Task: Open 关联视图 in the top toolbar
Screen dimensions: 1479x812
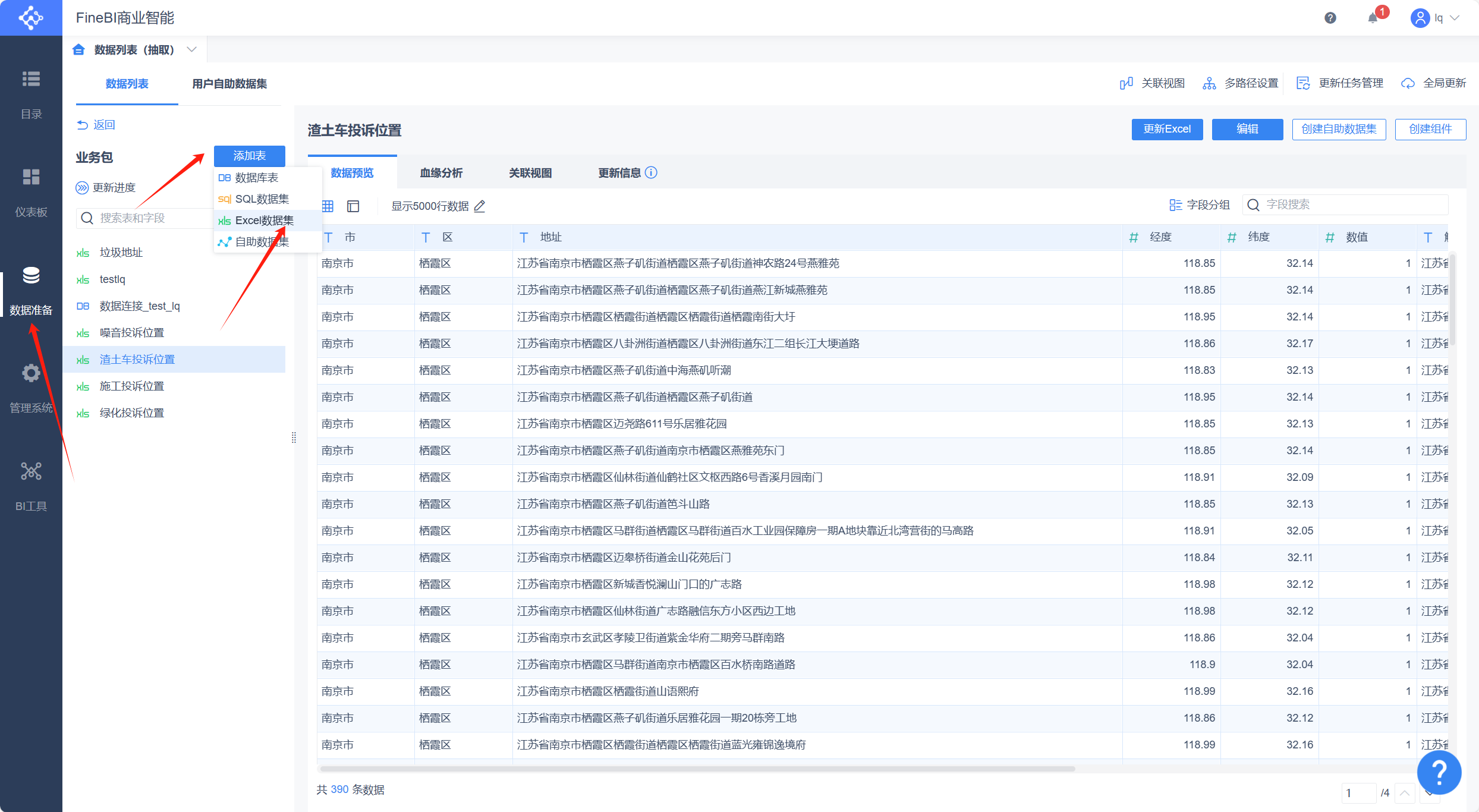Action: point(1153,83)
